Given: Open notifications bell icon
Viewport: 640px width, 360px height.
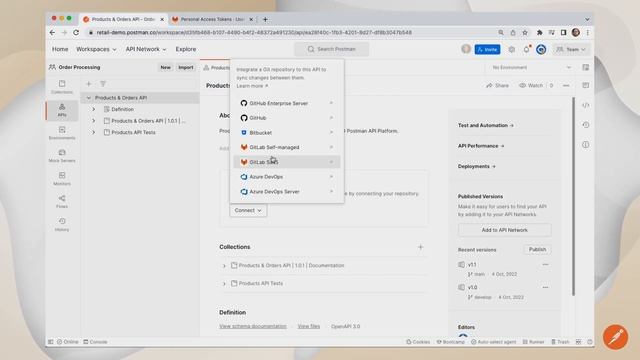Looking at the screenshot, I should 527,49.
